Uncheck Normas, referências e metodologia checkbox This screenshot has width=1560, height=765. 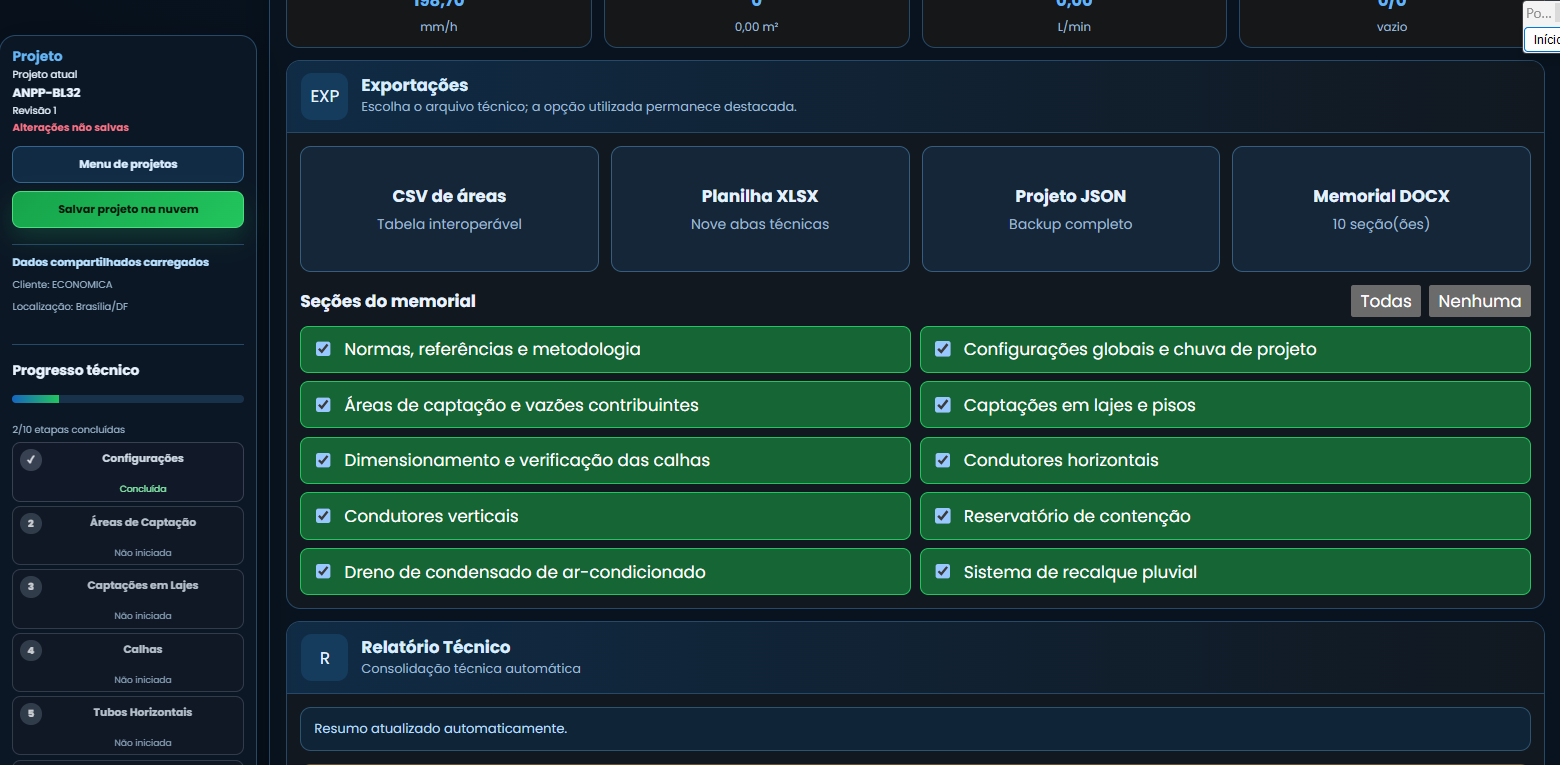[323, 349]
